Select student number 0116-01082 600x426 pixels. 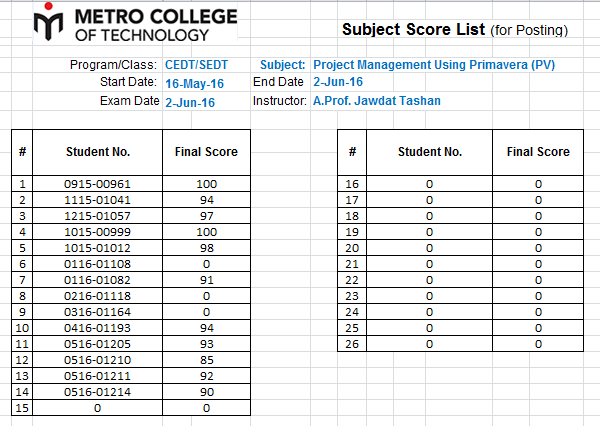point(98,280)
